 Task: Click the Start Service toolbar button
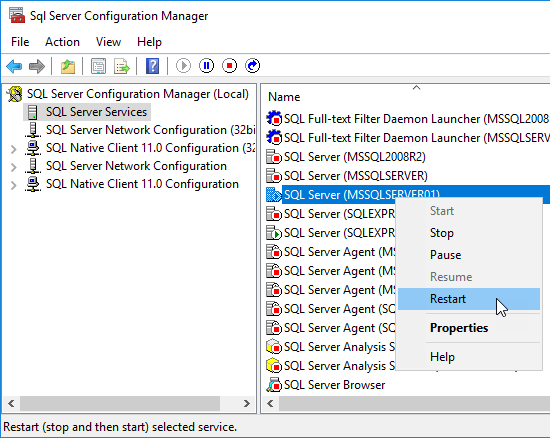point(183,66)
